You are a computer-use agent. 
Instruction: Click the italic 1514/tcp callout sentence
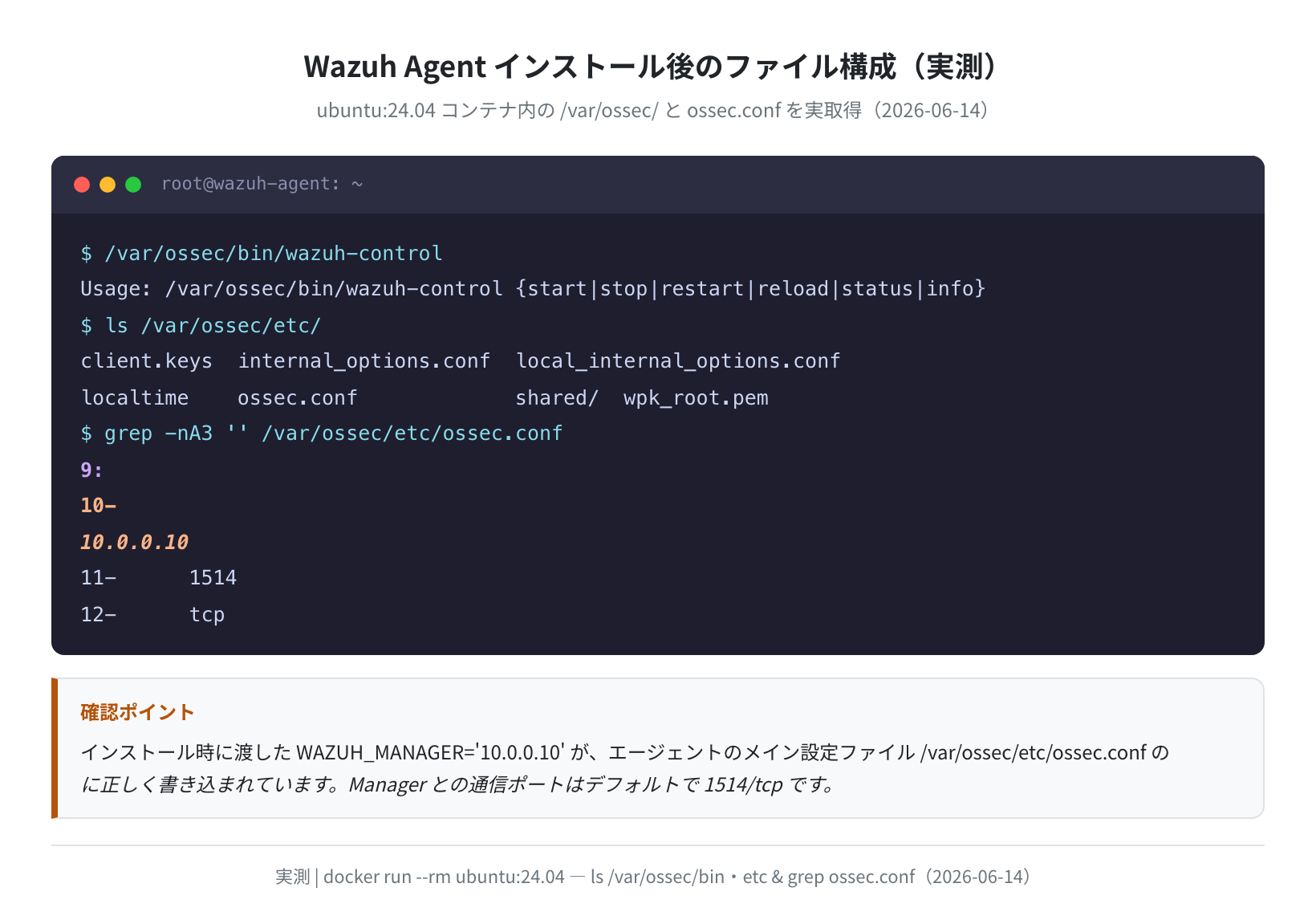(x=457, y=784)
